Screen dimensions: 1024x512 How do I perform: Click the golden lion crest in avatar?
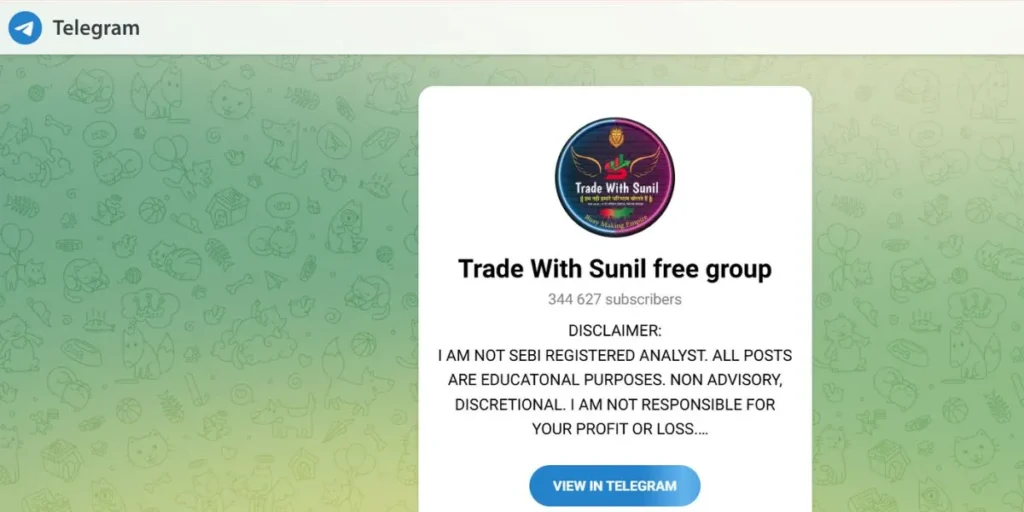[x=615, y=136]
